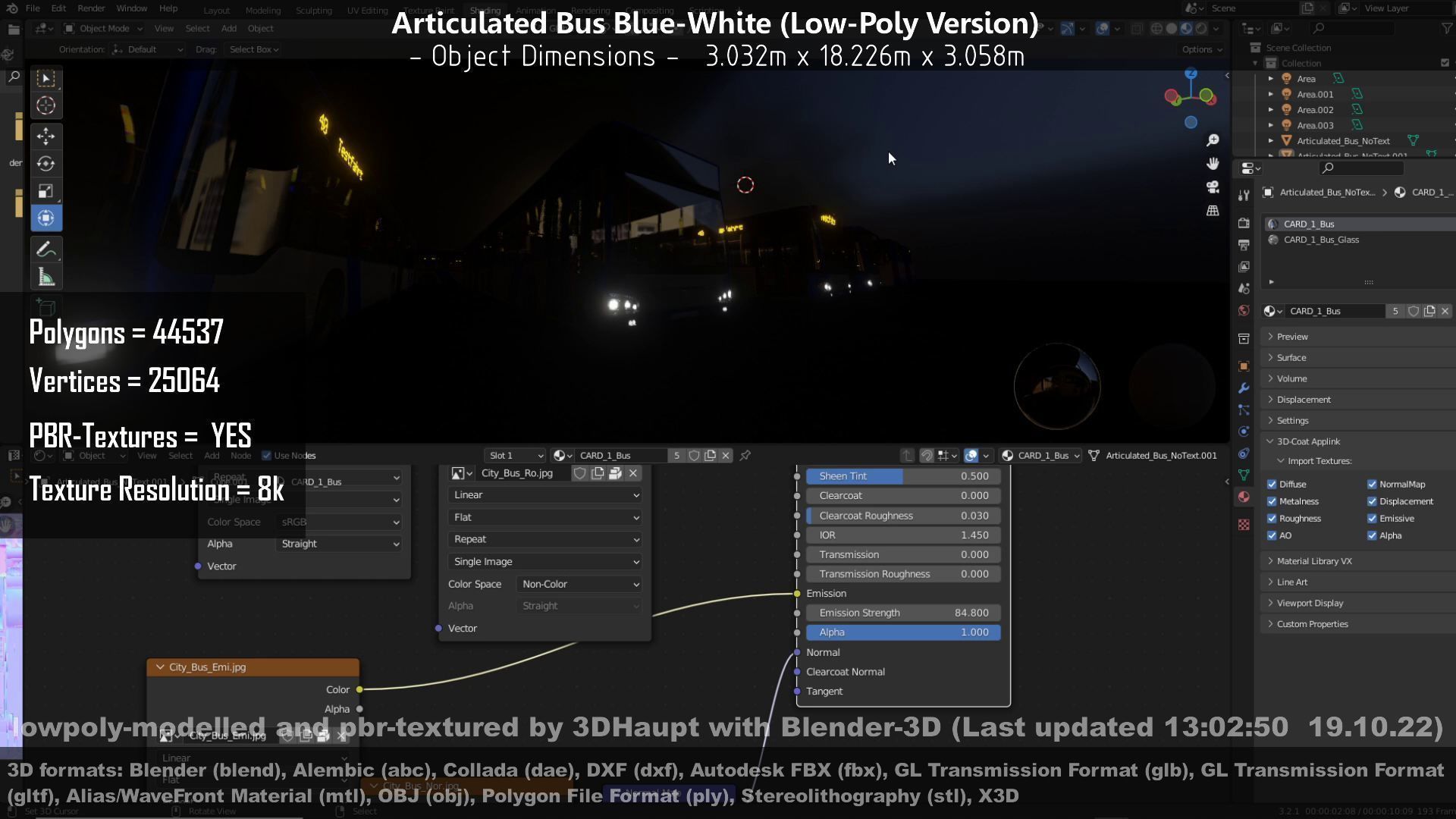
Task: Open the Window menu
Action: click(132, 8)
